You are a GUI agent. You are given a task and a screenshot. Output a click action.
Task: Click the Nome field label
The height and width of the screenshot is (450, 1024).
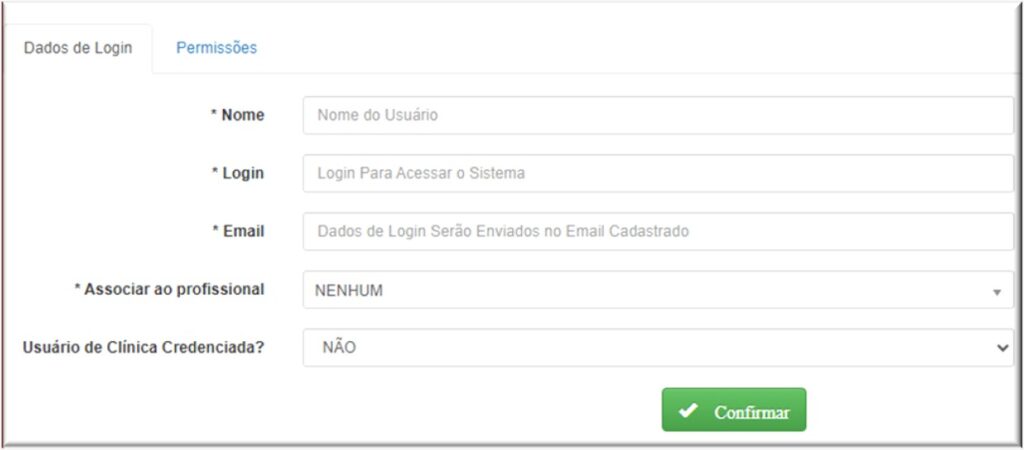243,115
